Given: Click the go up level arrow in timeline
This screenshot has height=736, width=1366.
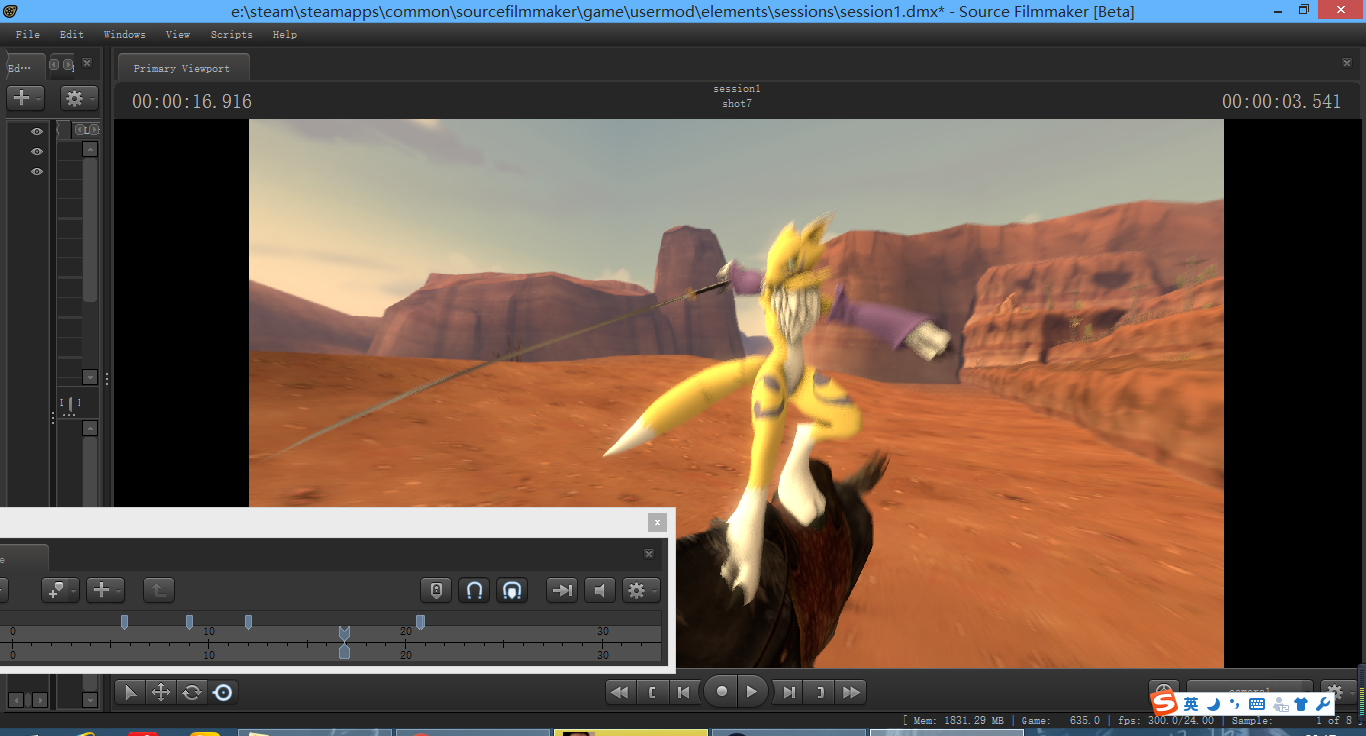Looking at the screenshot, I should coord(158,590).
